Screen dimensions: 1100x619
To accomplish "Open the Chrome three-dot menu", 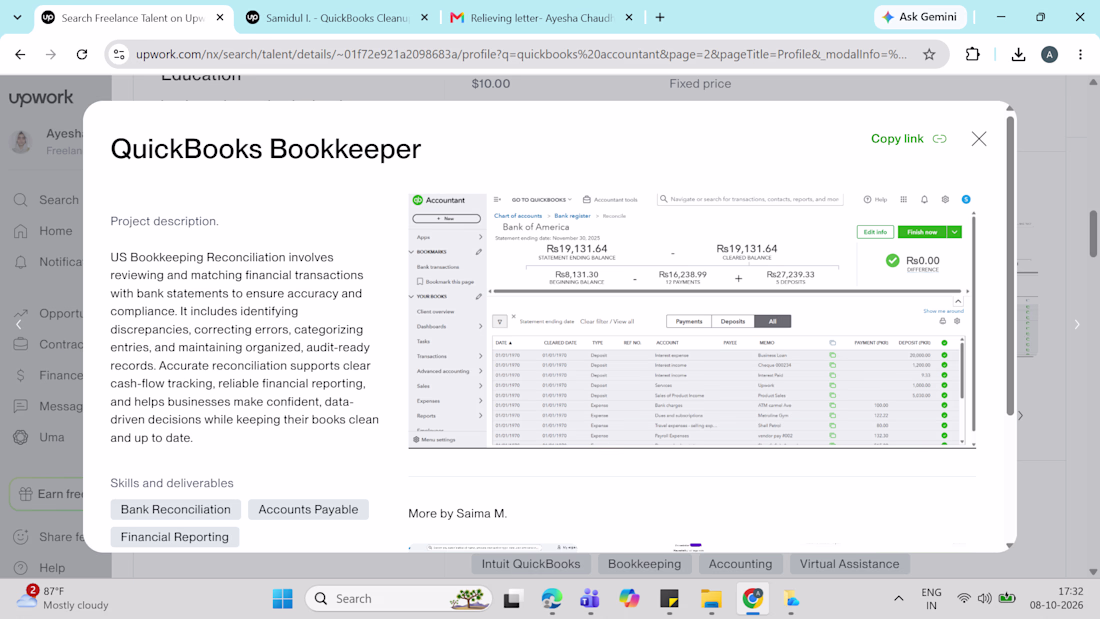I will (x=1080, y=54).
